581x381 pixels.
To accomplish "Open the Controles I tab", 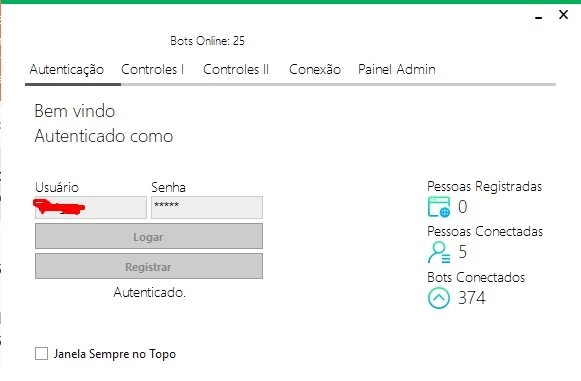I will coord(152,70).
